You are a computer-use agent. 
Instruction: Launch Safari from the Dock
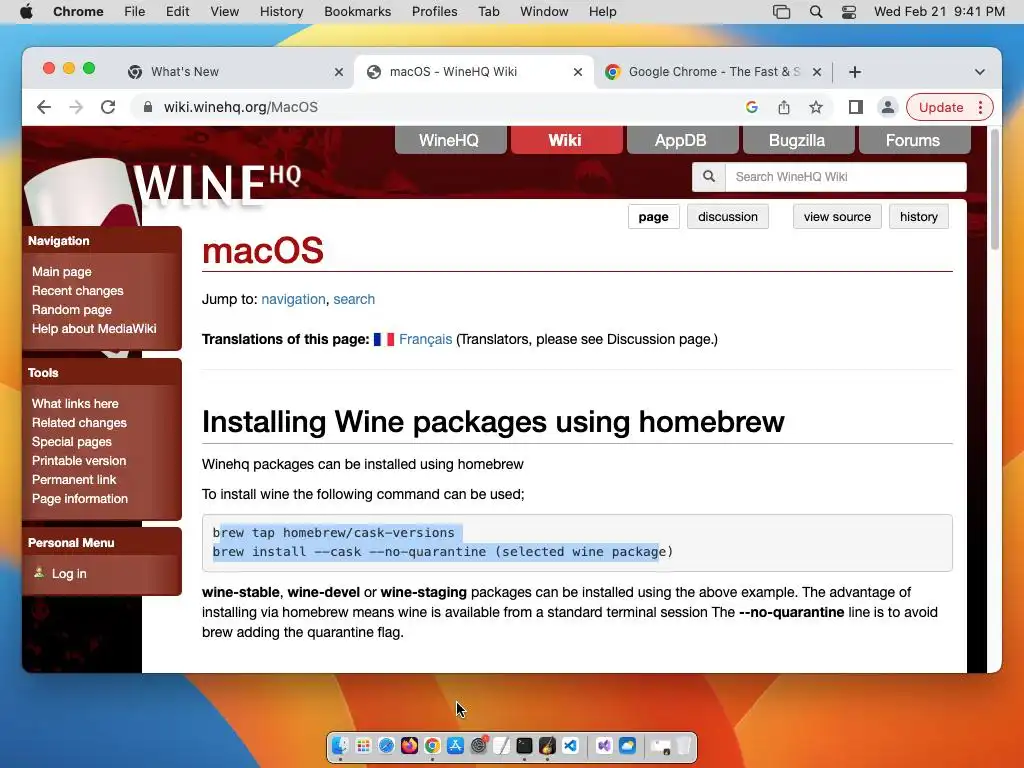pyautogui.click(x=386, y=746)
